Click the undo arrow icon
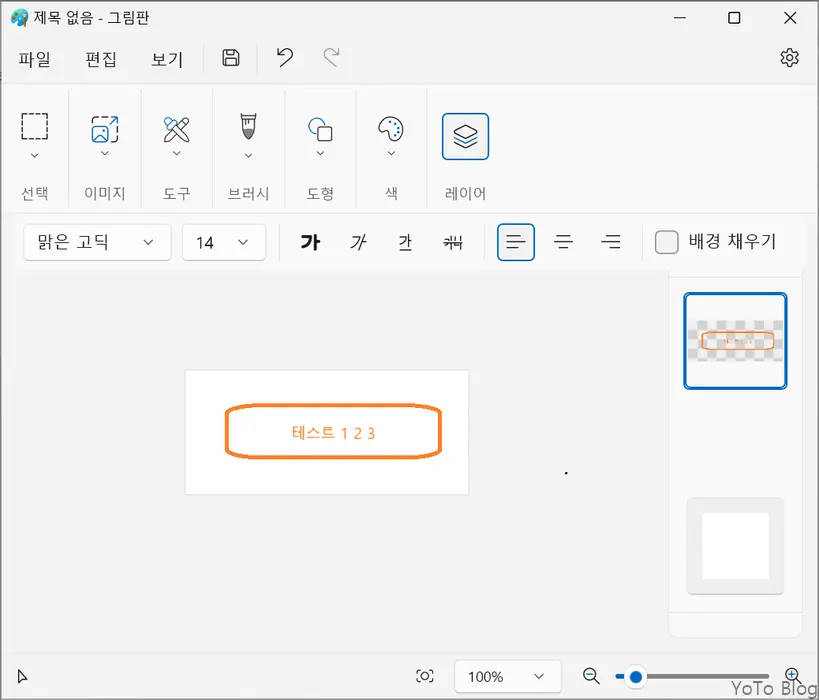The height and width of the screenshot is (700, 819). click(285, 58)
